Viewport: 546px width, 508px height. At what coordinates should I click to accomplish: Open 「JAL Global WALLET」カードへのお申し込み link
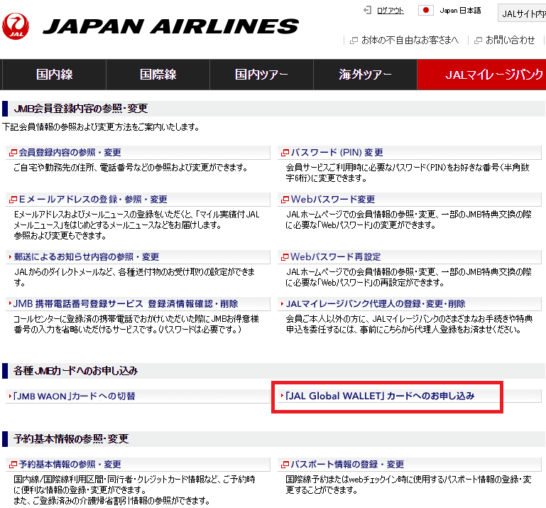[x=380, y=396]
